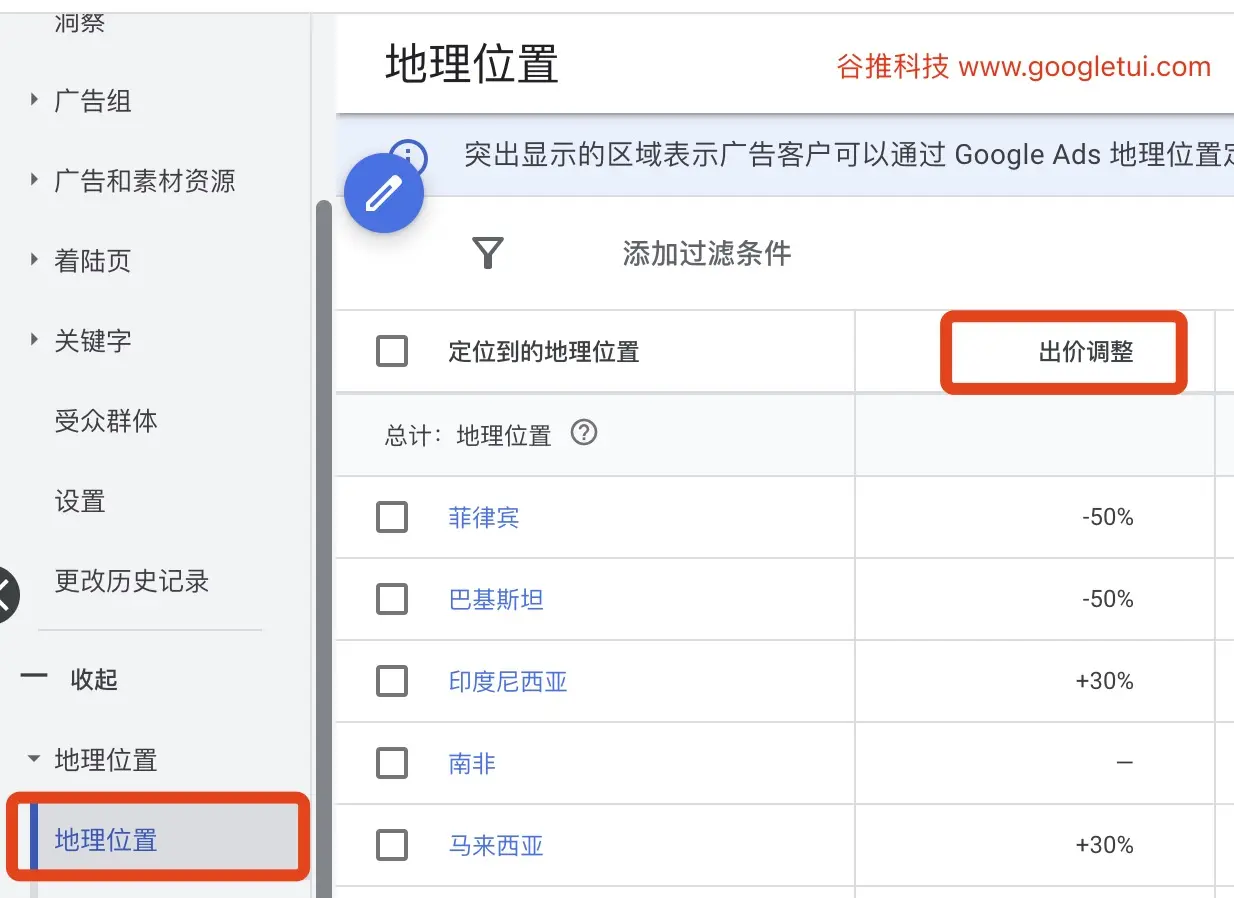Sort by the 出价调整 column header
The height and width of the screenshot is (898, 1234).
point(1085,352)
